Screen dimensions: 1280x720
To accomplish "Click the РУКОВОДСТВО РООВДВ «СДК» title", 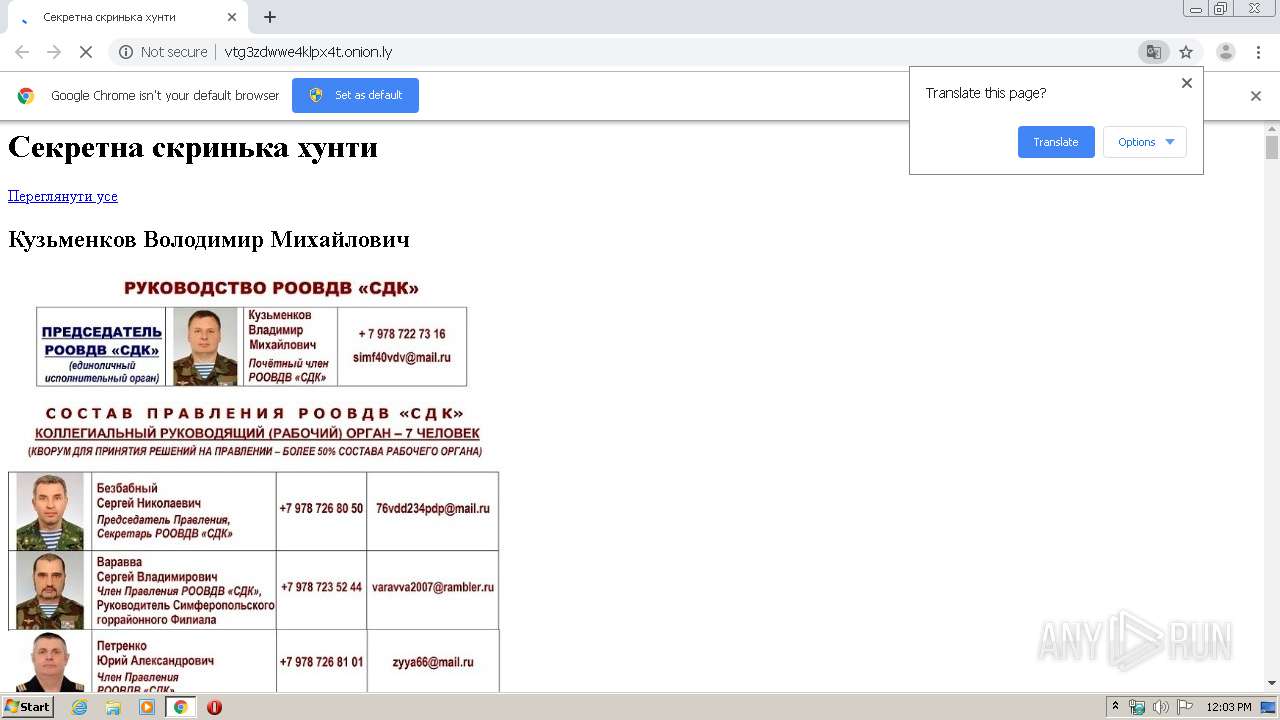I will [x=271, y=288].
